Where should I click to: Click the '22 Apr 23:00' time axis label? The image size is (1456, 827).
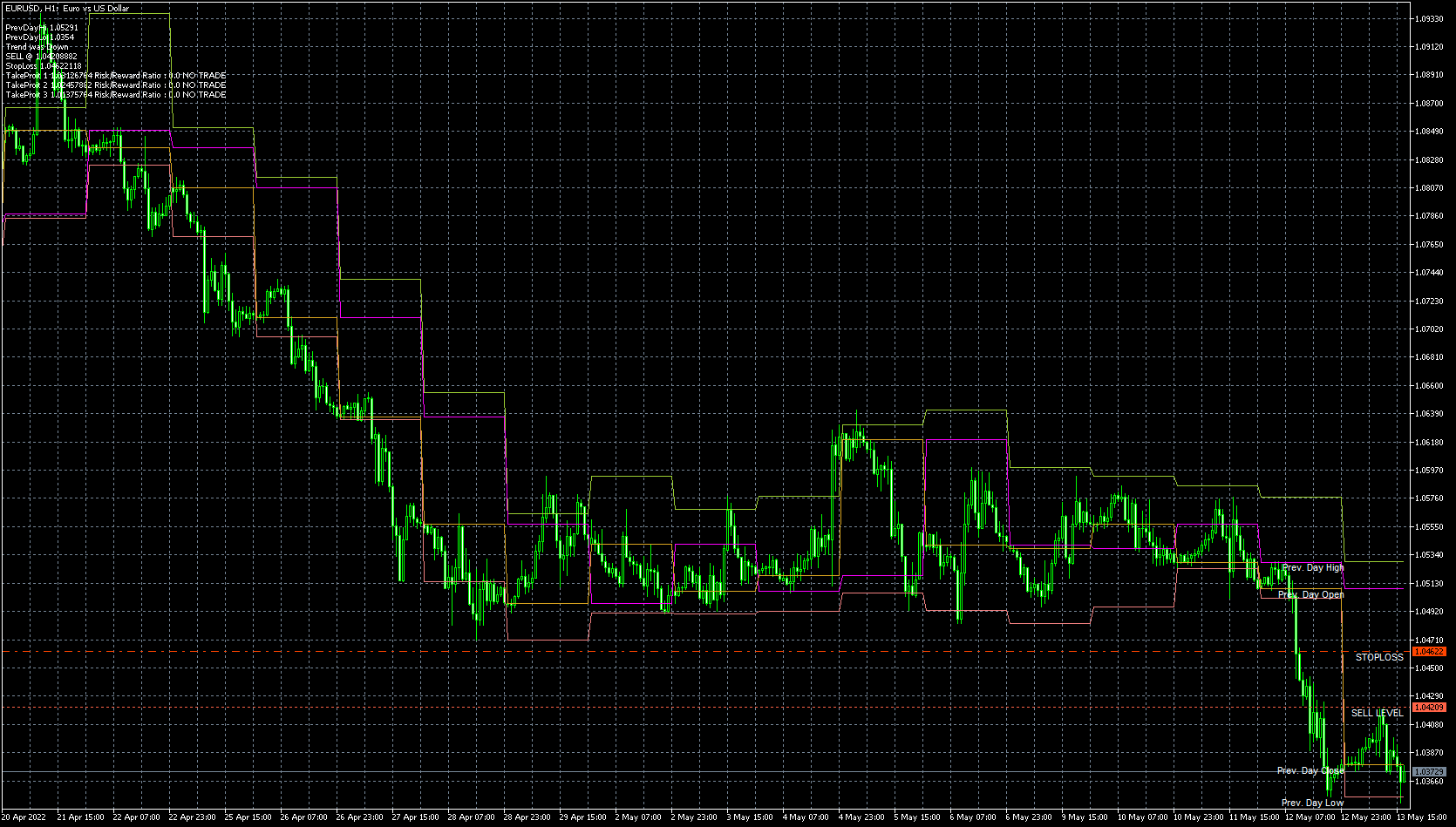[192, 817]
